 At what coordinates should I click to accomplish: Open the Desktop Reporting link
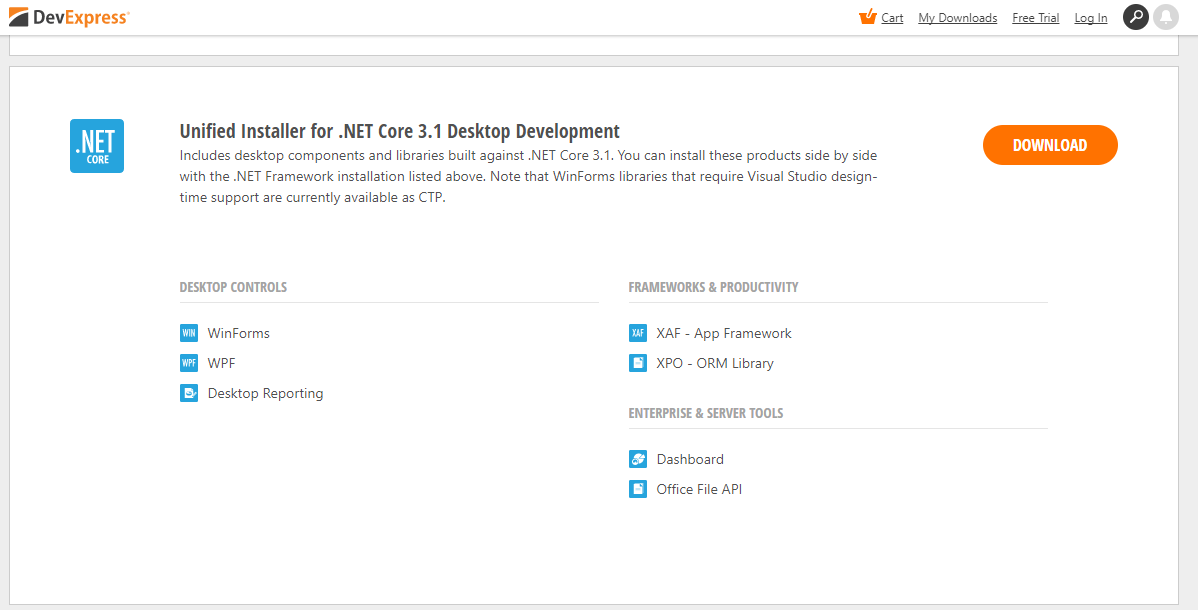(x=265, y=394)
